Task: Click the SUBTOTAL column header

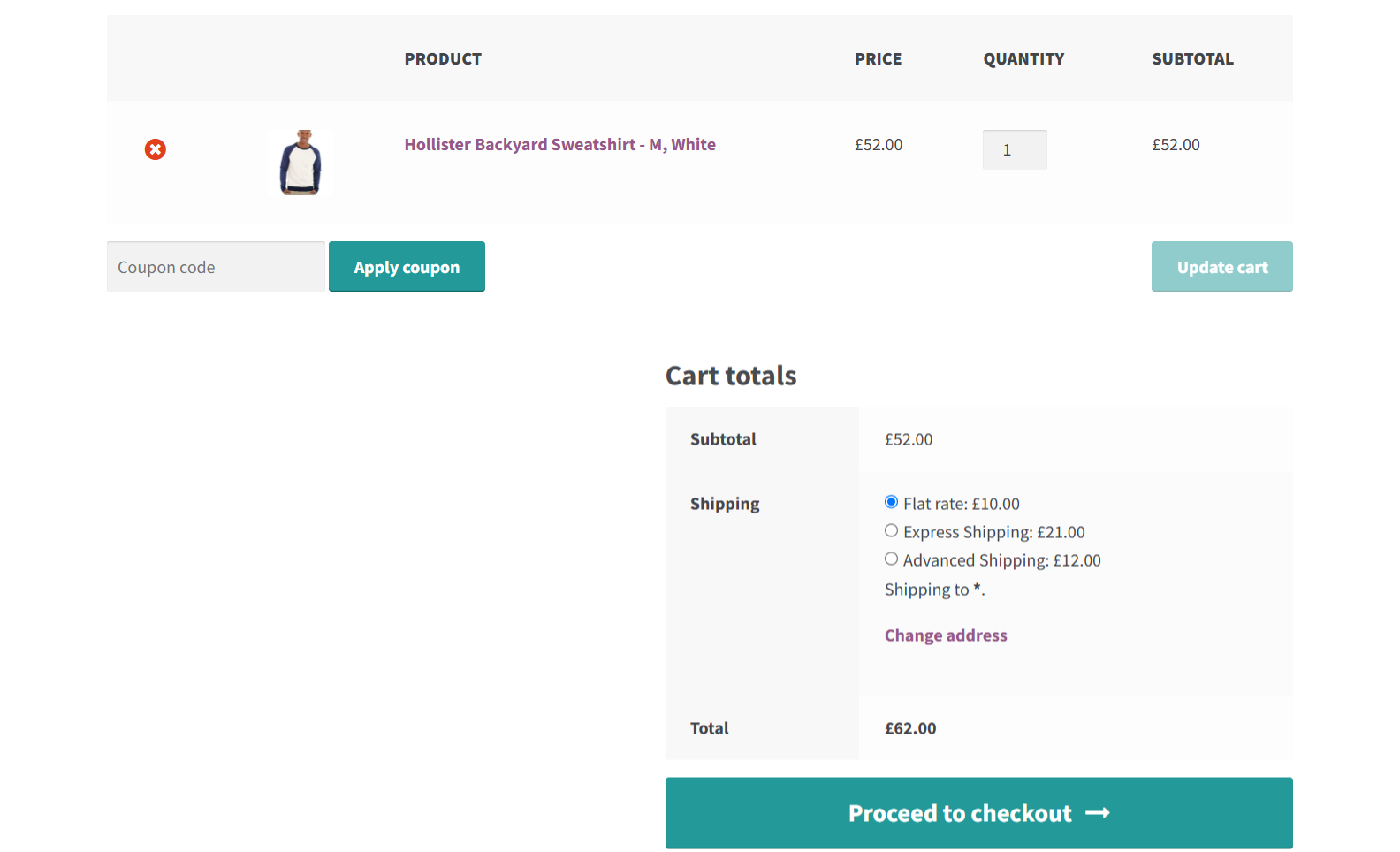Action: pyautogui.click(x=1192, y=58)
